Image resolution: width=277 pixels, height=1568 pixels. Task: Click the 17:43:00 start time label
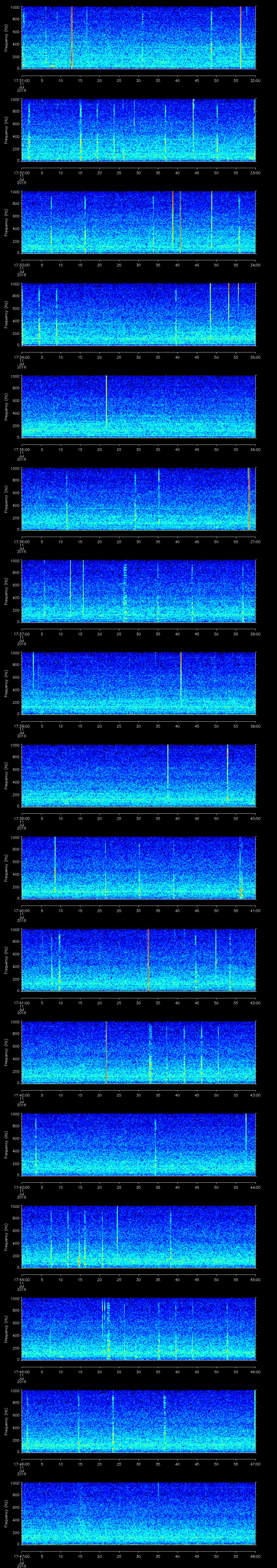(x=21, y=1187)
